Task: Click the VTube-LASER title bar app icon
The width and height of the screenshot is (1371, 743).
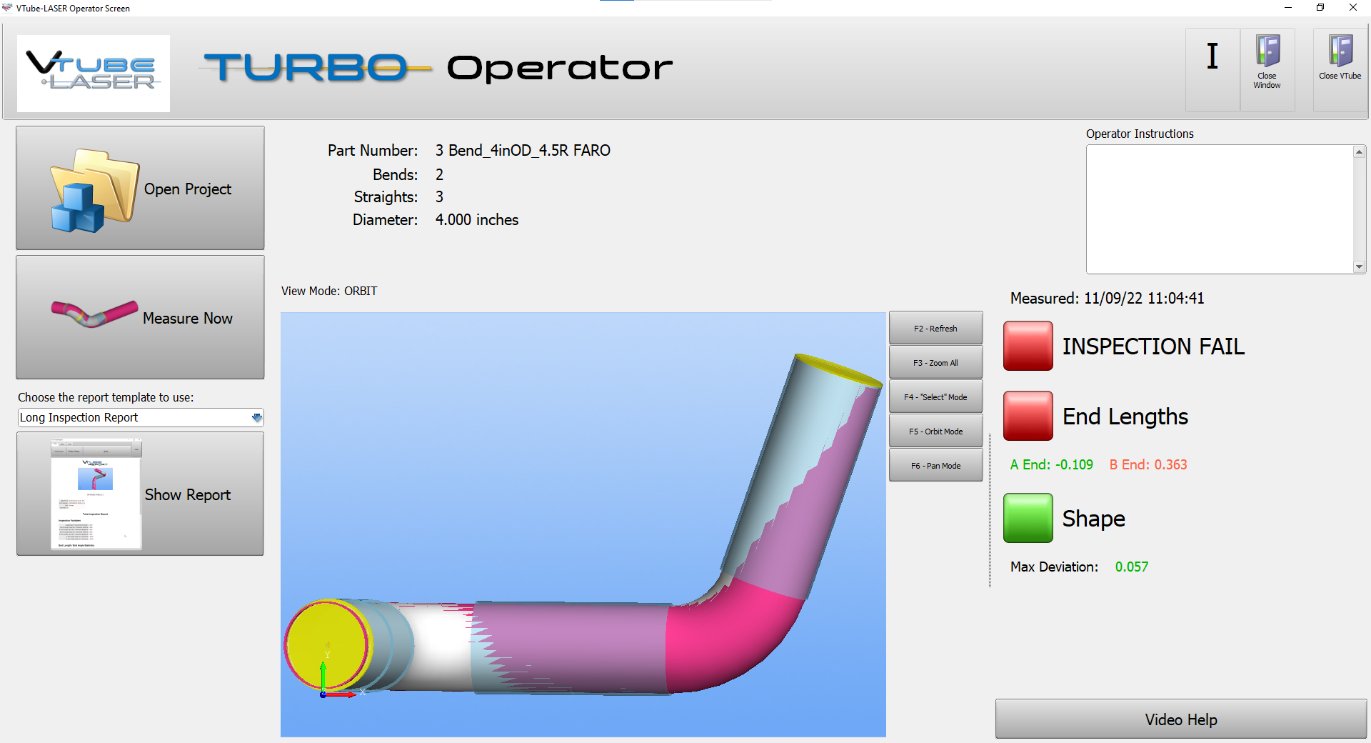Action: coord(7,8)
